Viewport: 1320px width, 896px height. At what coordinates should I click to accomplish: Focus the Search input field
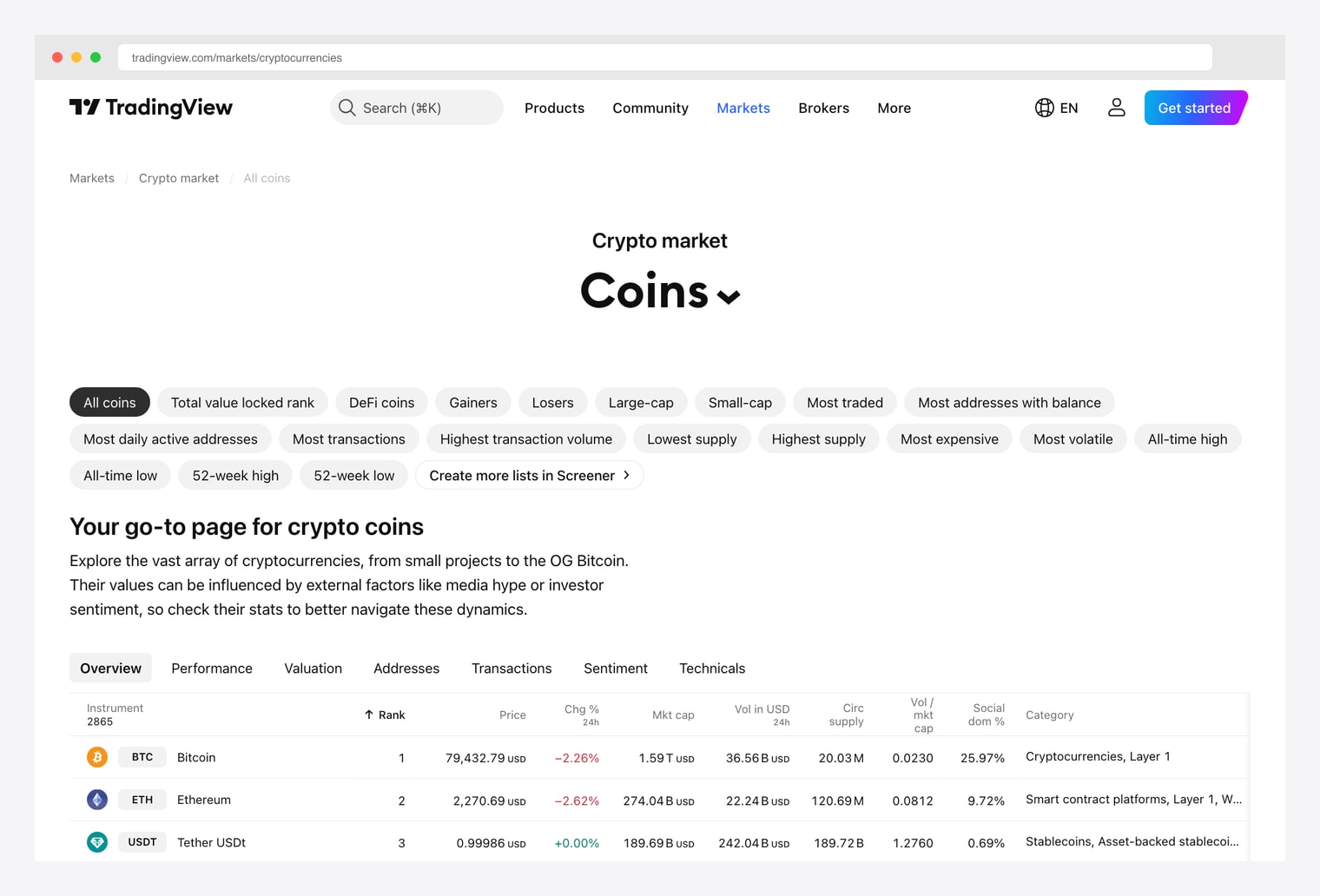click(417, 108)
